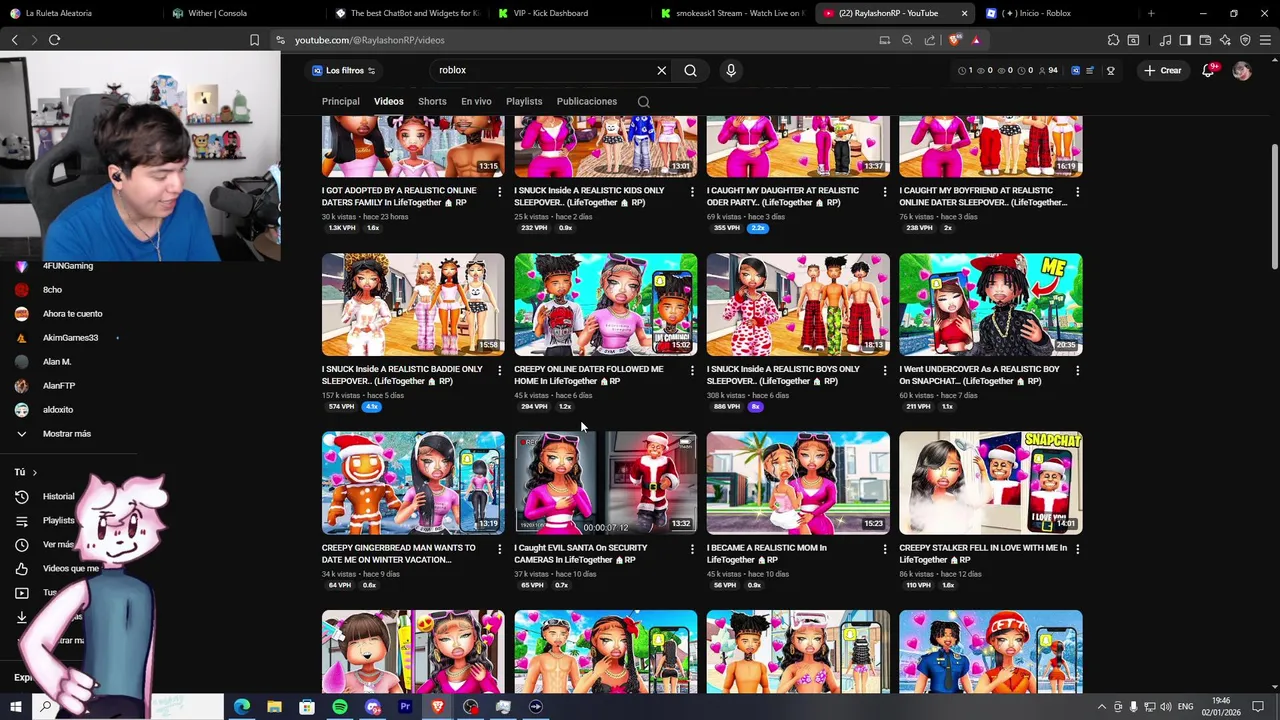Switch to the Playlists channel tab
1280x720 pixels.
click(x=524, y=101)
